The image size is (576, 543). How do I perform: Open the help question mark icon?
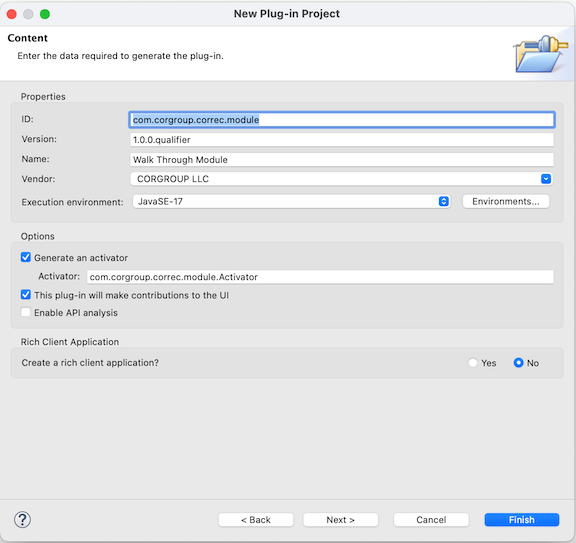click(22, 520)
